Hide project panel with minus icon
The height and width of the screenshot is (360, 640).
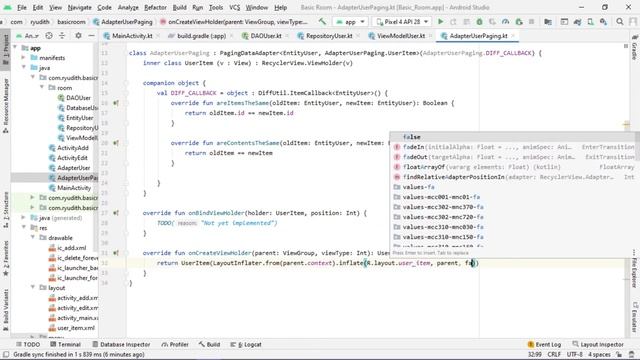tap(91, 36)
